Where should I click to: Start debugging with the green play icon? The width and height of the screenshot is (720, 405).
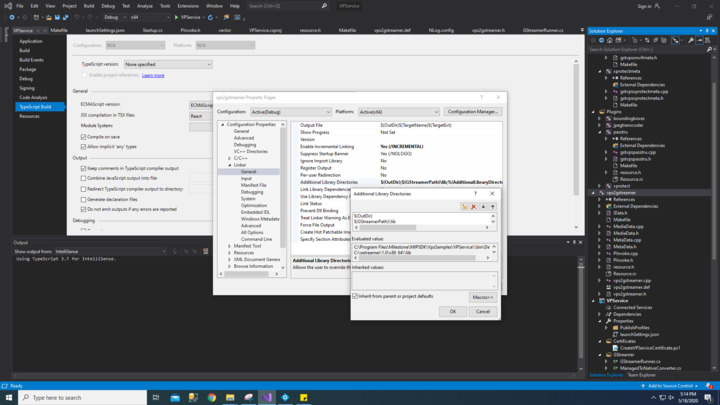click(x=177, y=17)
